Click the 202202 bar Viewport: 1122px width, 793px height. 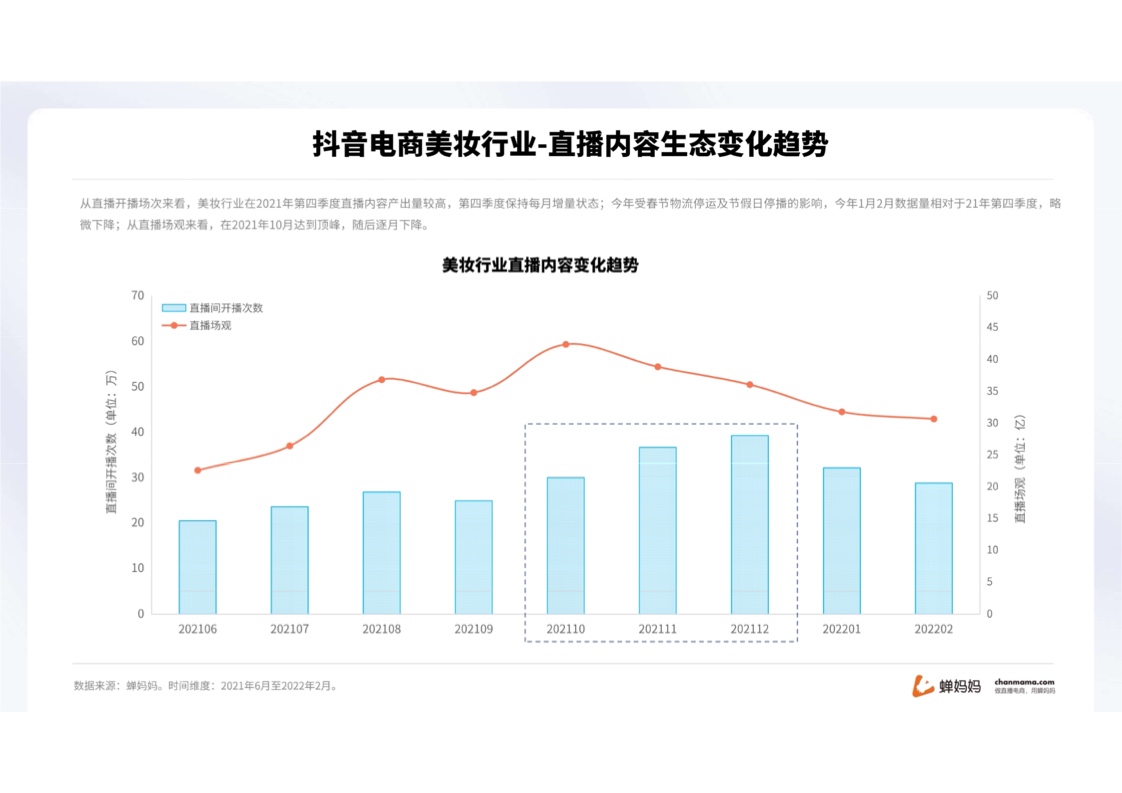(933, 548)
